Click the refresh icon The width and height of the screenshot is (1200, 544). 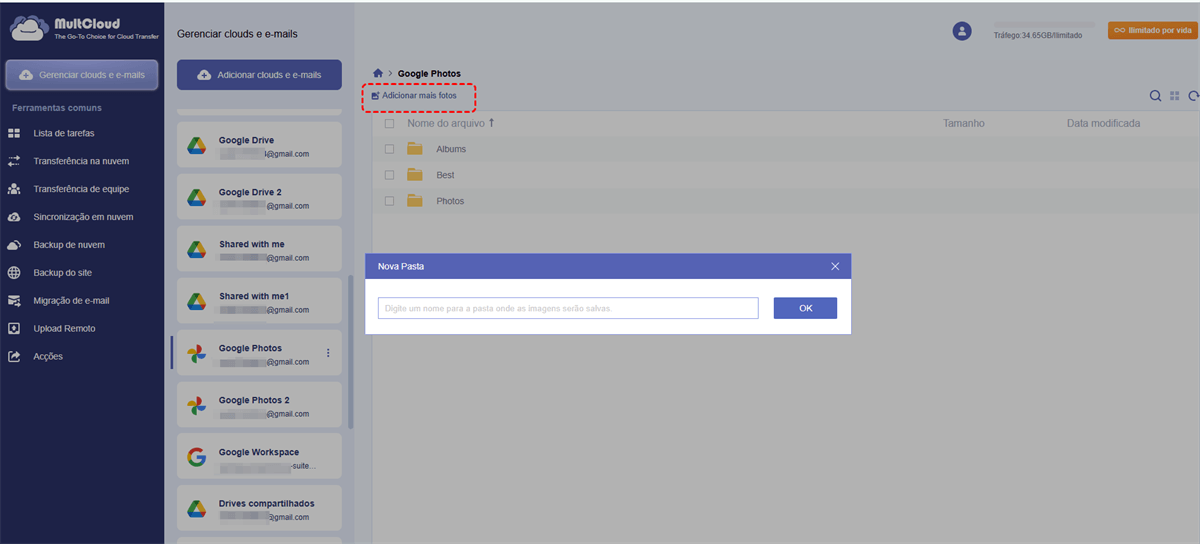coord(1193,96)
